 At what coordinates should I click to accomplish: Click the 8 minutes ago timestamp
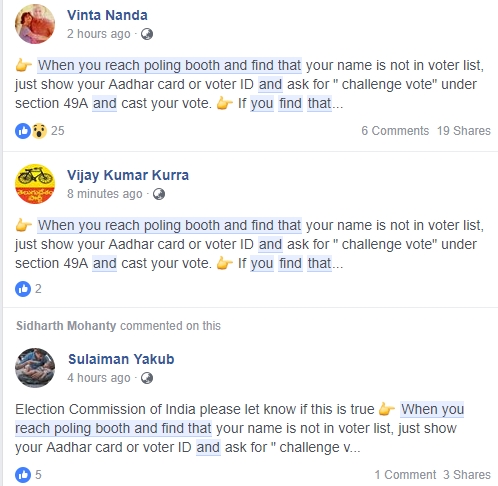[105, 194]
